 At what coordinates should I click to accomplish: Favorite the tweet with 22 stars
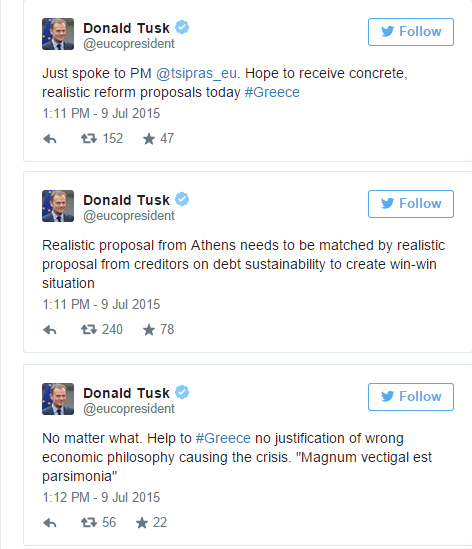click(x=142, y=523)
